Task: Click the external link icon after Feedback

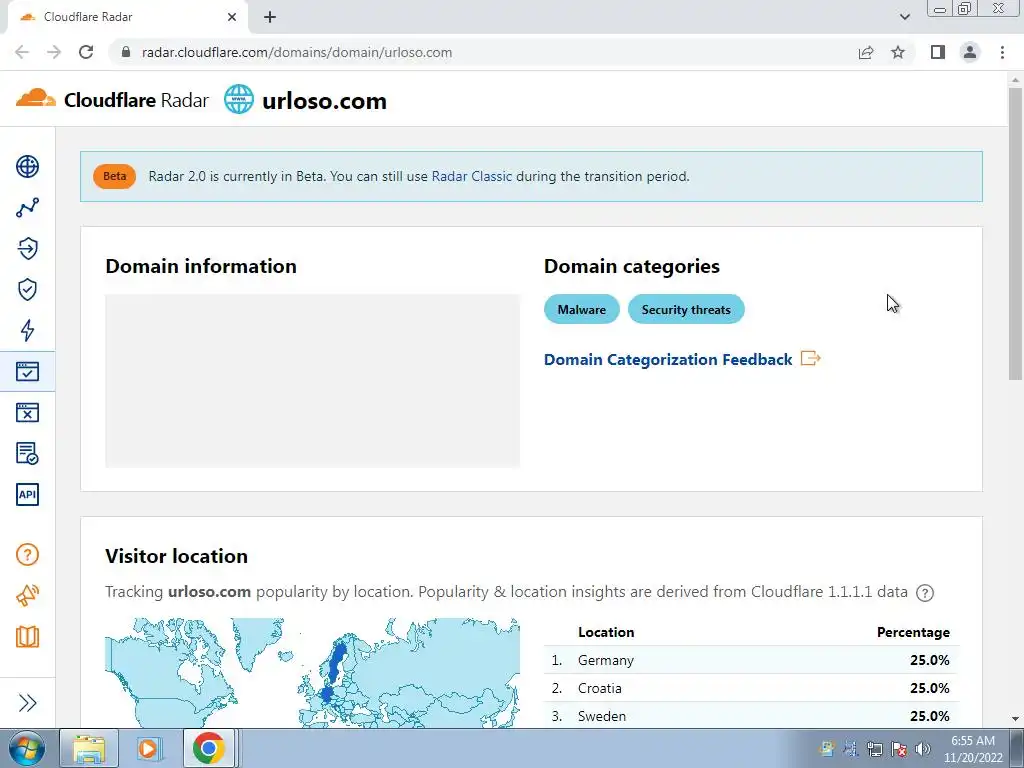Action: click(810, 359)
